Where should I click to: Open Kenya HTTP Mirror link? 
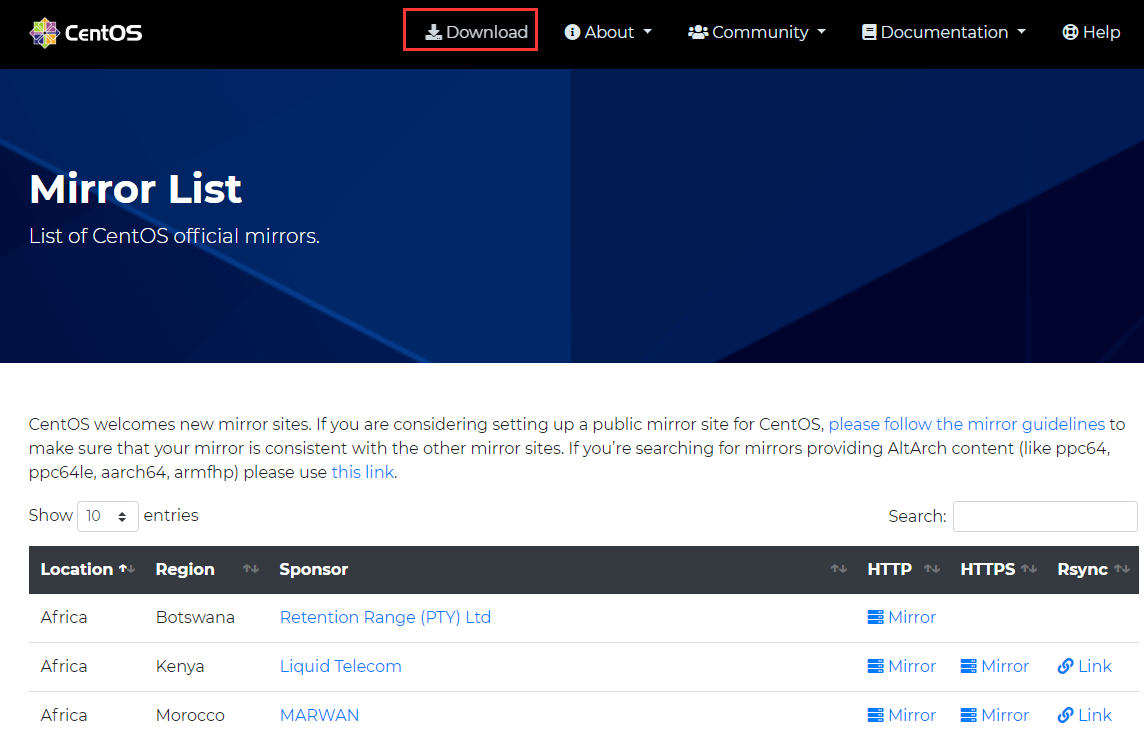click(x=902, y=666)
